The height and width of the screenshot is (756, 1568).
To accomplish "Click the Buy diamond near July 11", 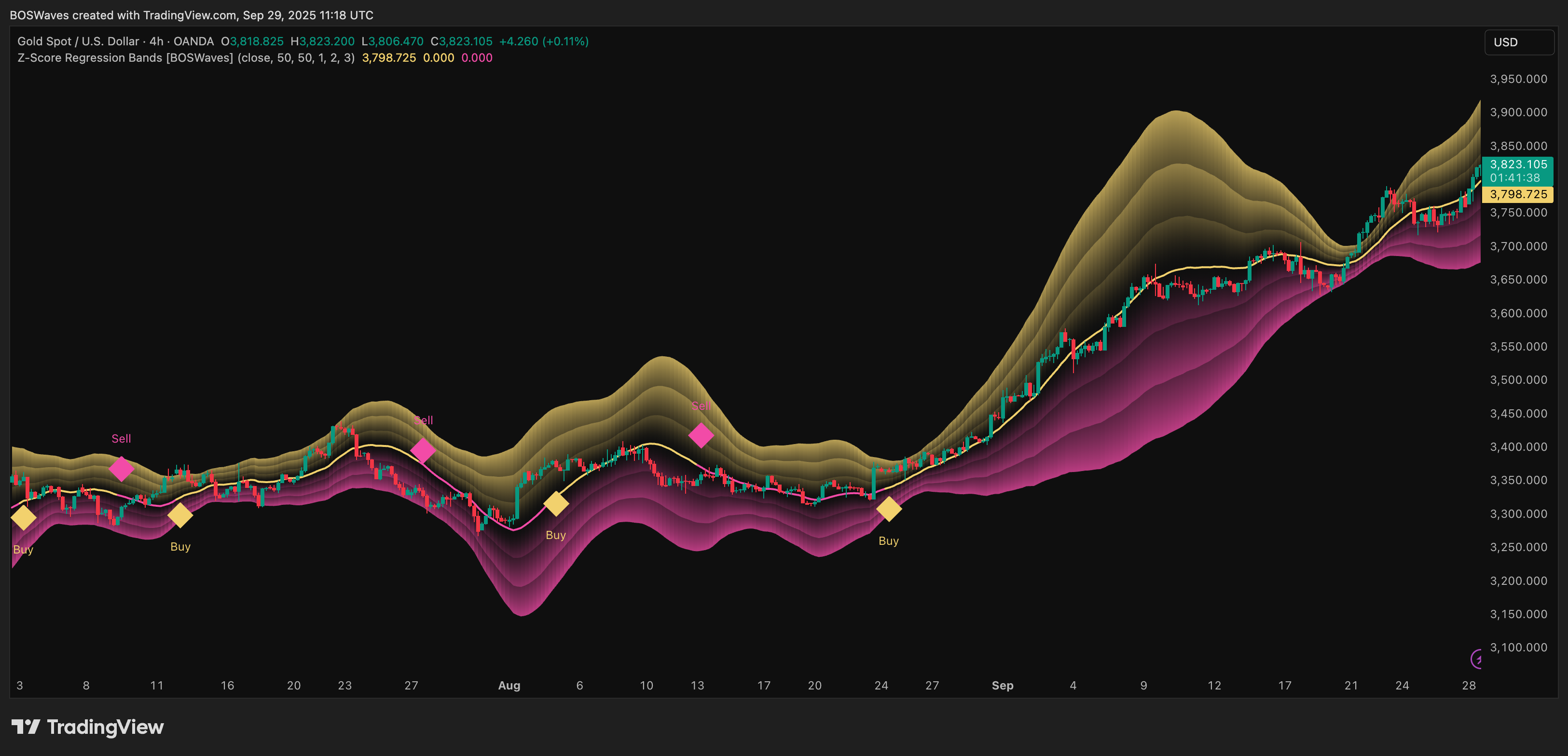I will [180, 515].
